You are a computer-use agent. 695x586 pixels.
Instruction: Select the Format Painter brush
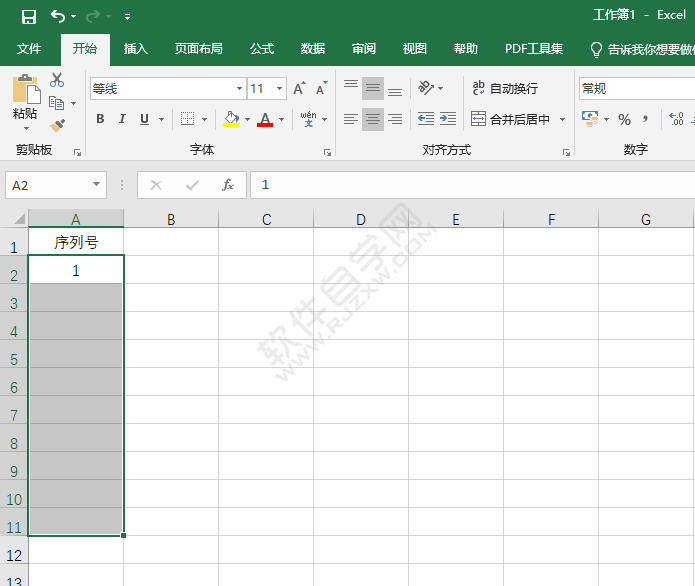pos(57,125)
